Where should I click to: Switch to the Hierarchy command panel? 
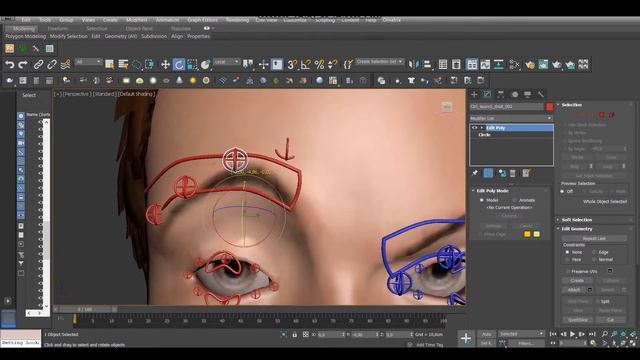(x=501, y=94)
